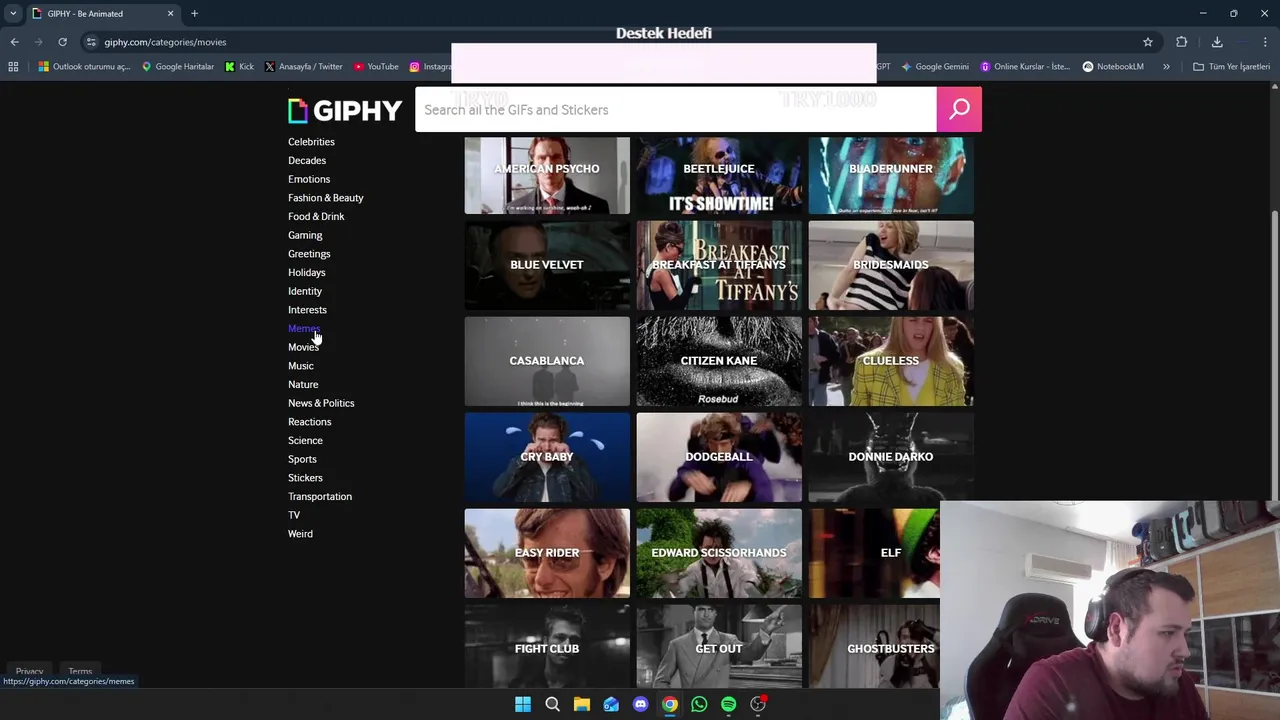Open the Blue Velvet GIF tile

[x=547, y=265]
